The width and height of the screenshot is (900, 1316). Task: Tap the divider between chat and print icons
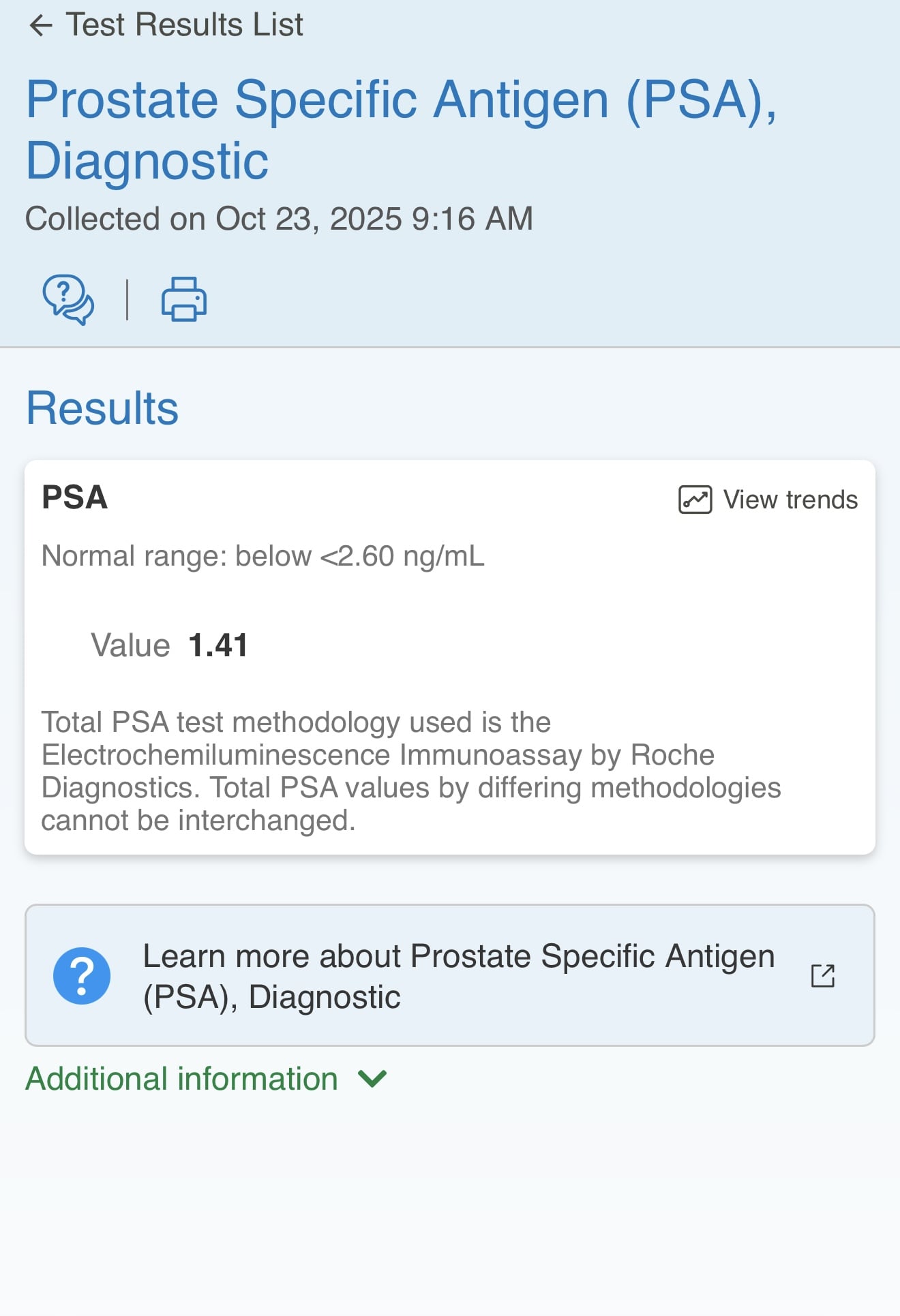(127, 299)
